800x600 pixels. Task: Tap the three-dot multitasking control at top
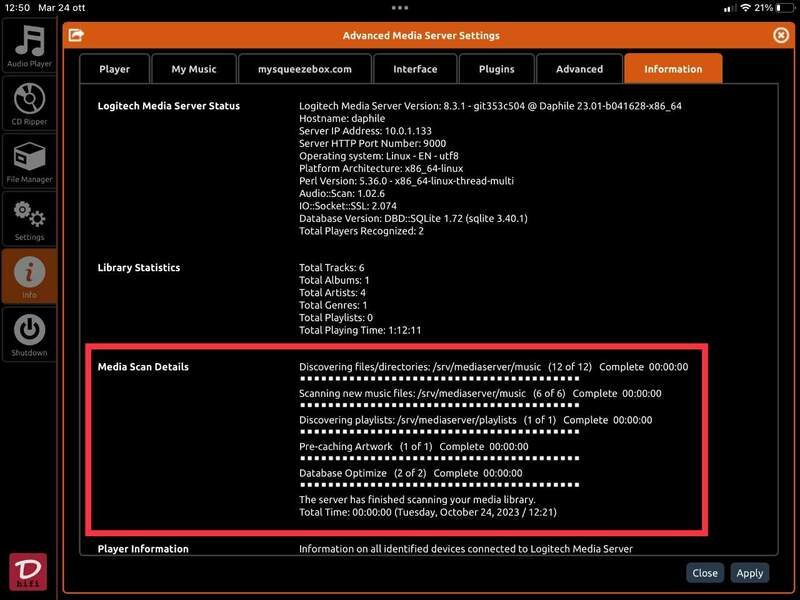pos(400,7)
